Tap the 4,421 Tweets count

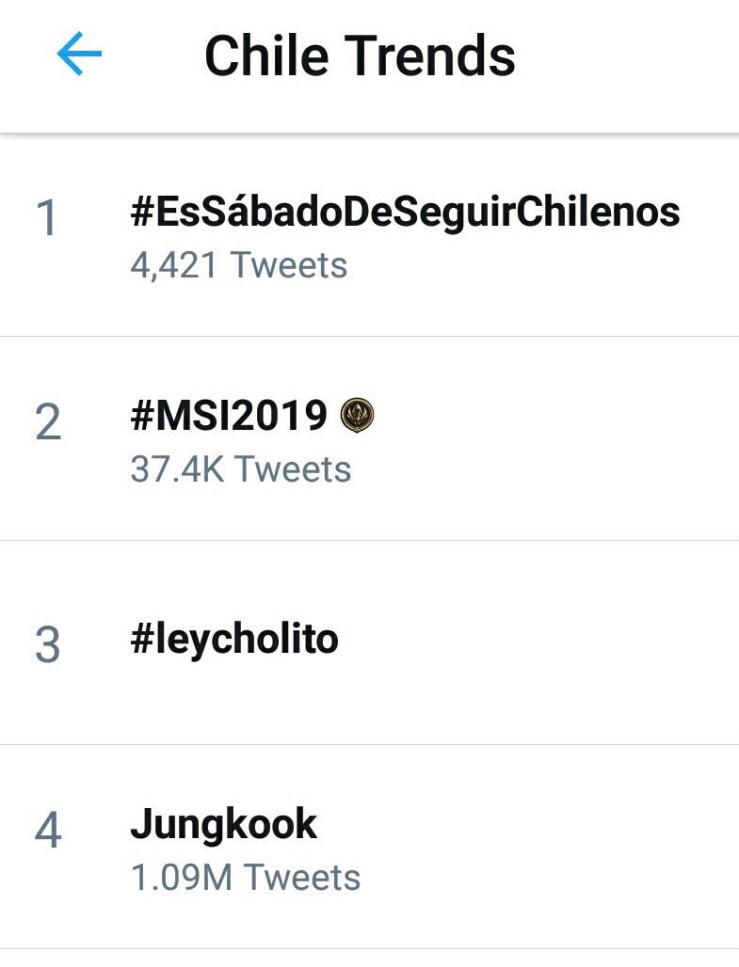(x=239, y=266)
